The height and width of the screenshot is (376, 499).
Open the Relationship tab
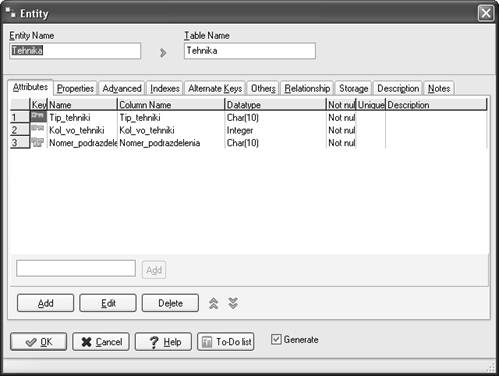(x=307, y=88)
